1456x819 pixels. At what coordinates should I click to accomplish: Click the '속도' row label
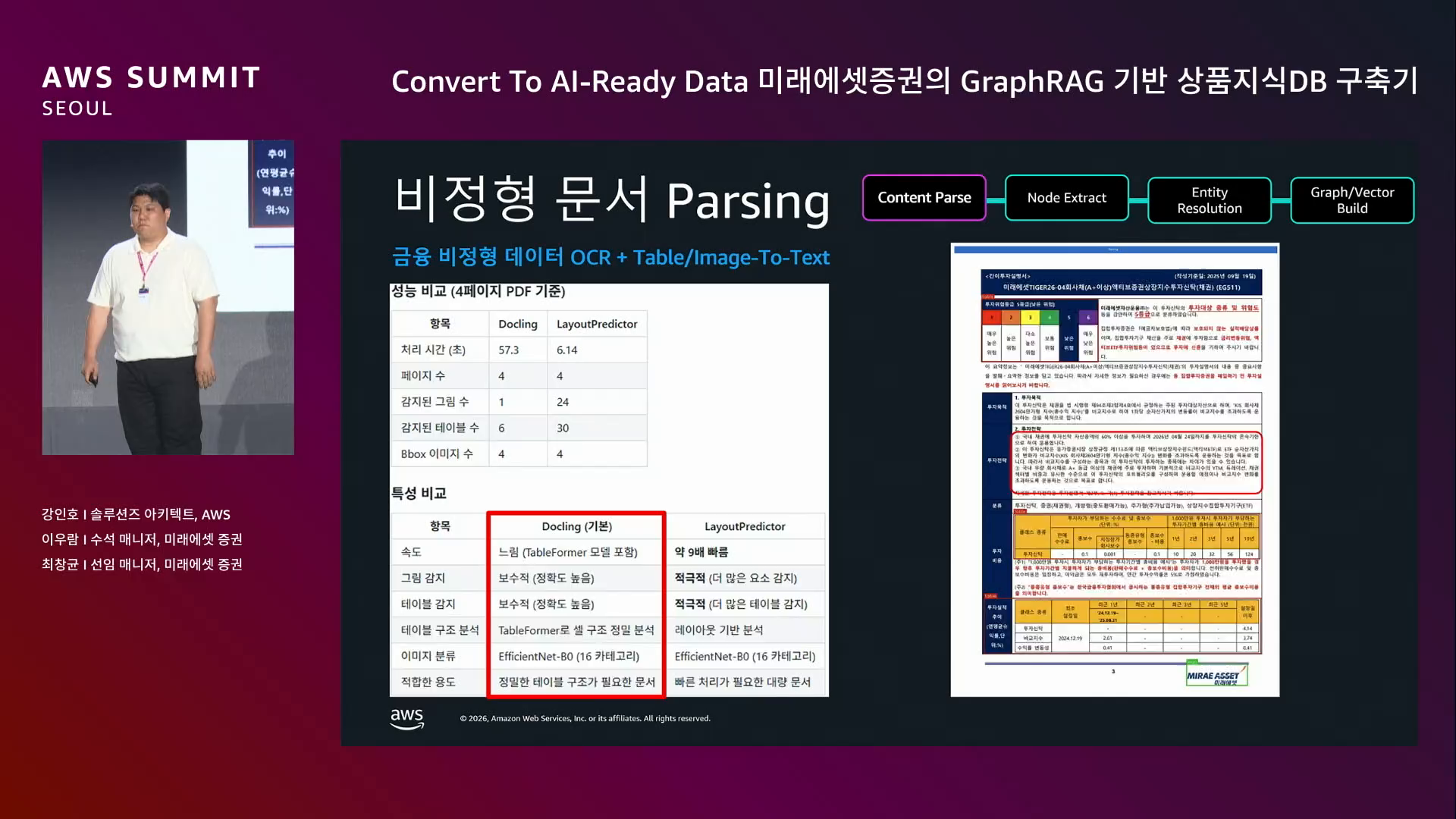[x=411, y=552]
